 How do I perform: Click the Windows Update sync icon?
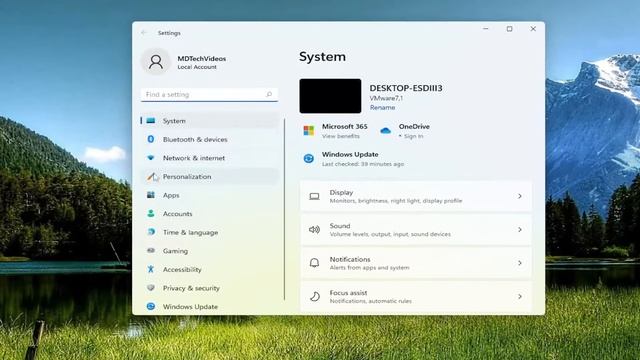[x=309, y=158]
